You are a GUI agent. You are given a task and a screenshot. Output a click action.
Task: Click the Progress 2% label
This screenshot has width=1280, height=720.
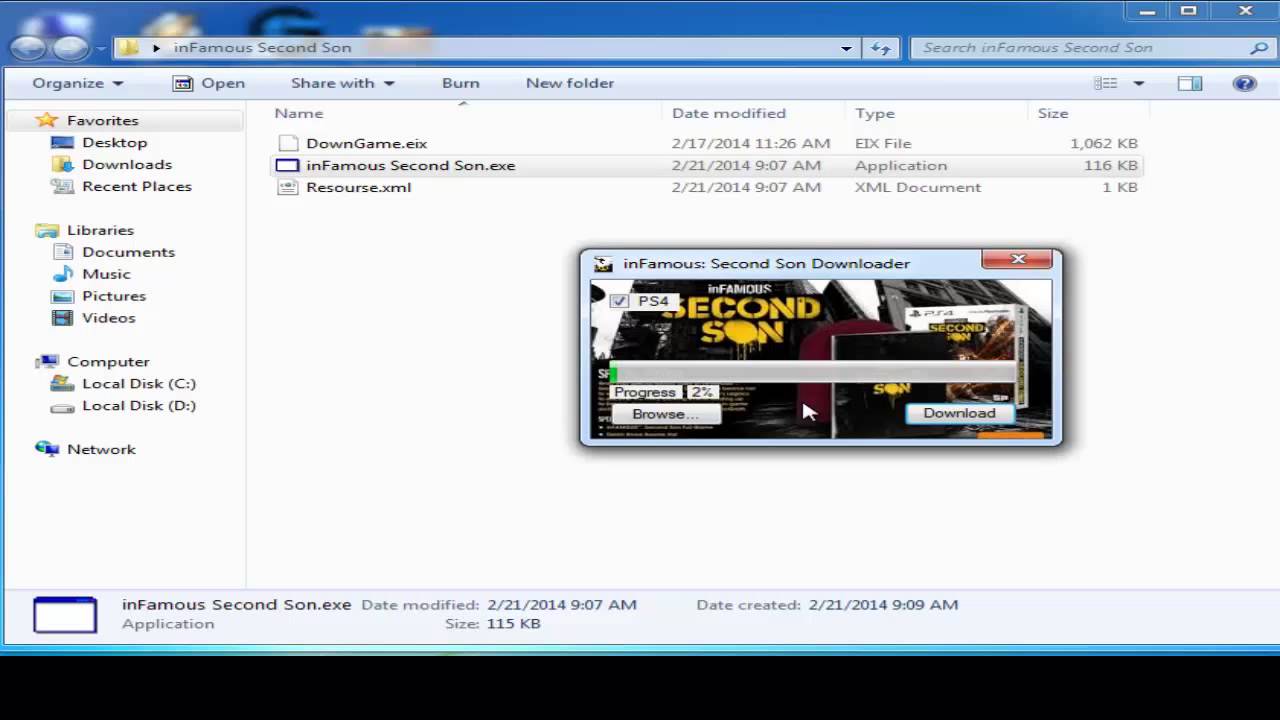663,392
